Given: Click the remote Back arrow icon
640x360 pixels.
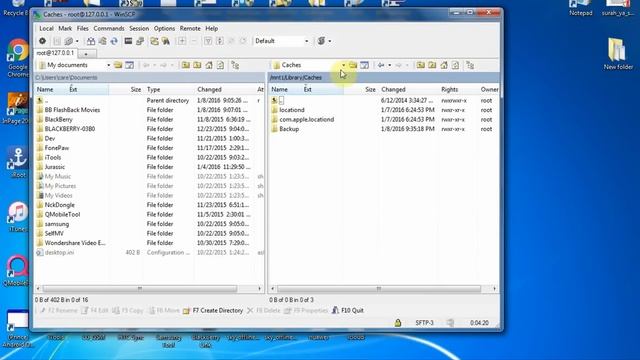Looking at the screenshot, I should coord(381,65).
